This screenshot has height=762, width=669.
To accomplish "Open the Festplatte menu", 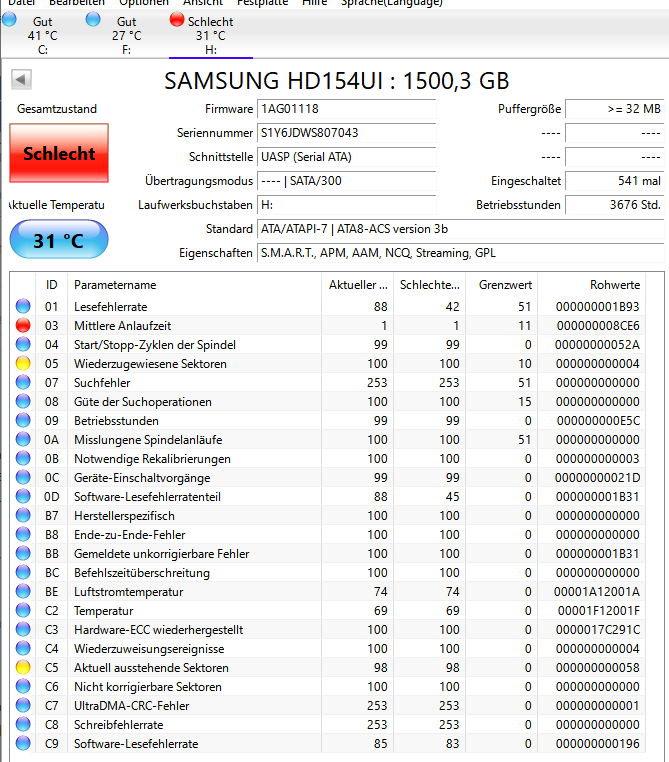I will click(x=262, y=3).
